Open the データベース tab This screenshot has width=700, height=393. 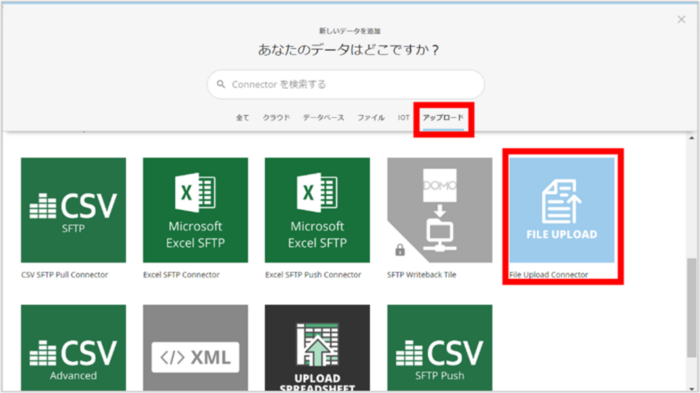[x=324, y=117]
